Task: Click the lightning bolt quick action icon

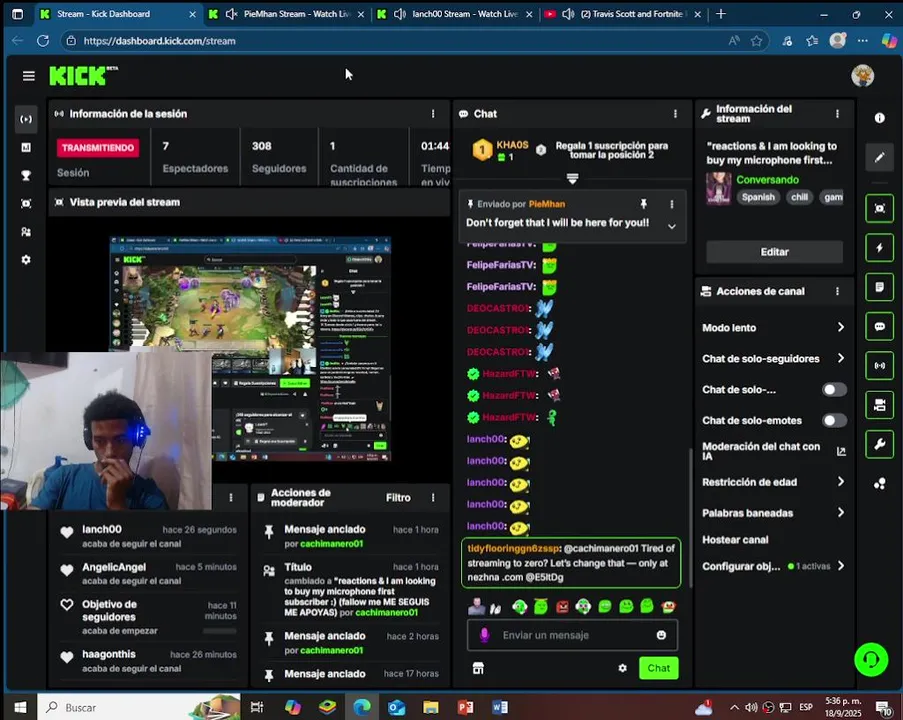Action: (x=879, y=248)
